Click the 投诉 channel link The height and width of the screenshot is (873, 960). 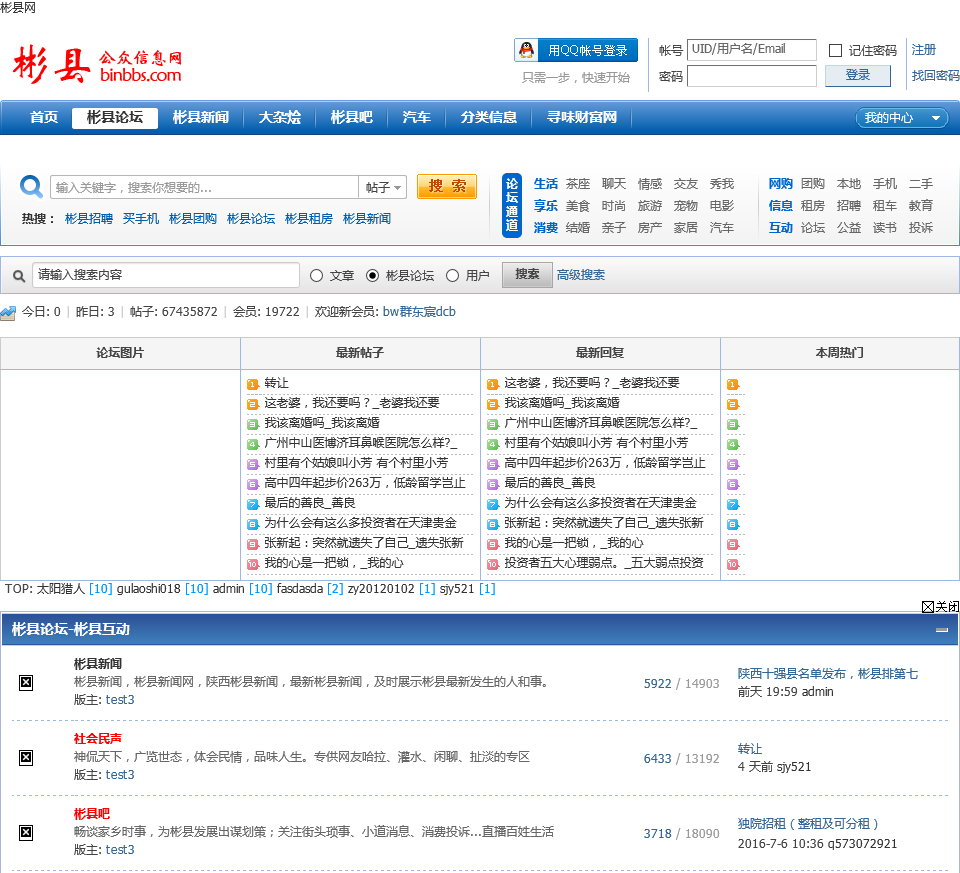(x=921, y=228)
